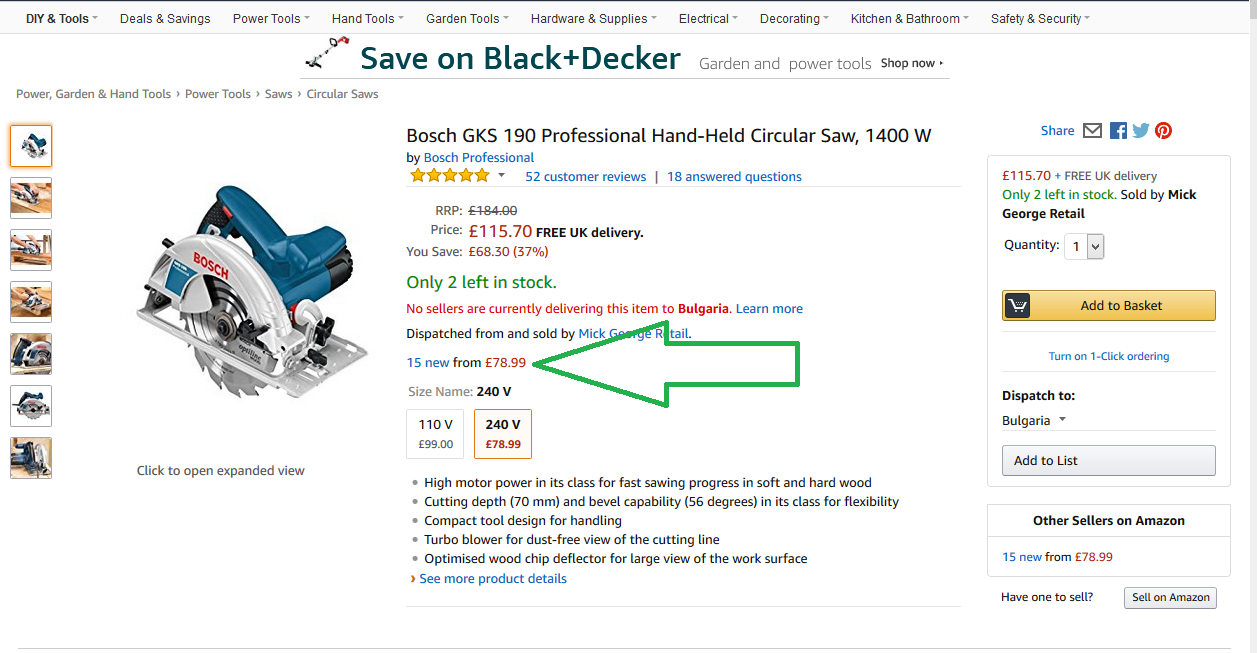
Task: Click the Sell on Amazon button
Action: click(x=1170, y=597)
